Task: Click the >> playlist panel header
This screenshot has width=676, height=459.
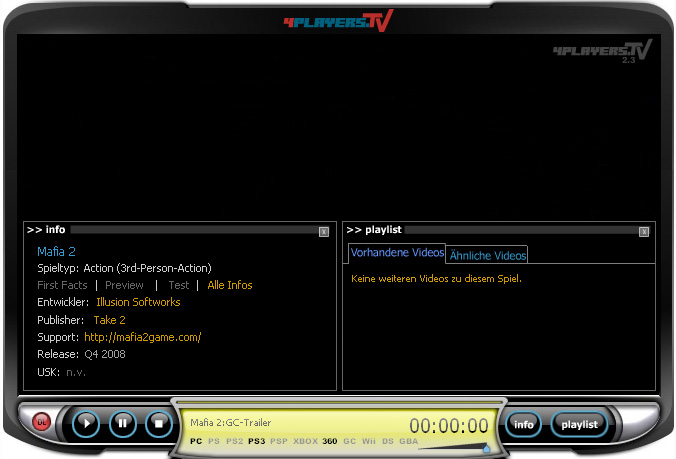Action: pos(374,230)
